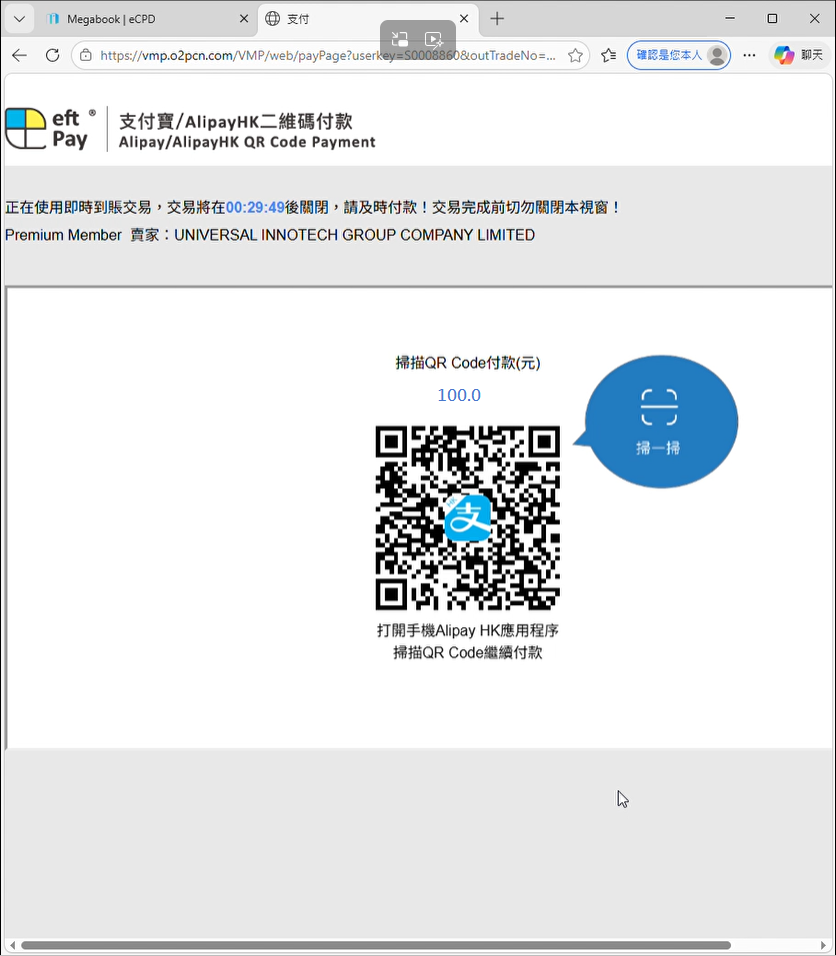Screen dimensions: 836x956
Task: Click 掃描QR Code付款(元) label
Action: point(468,363)
